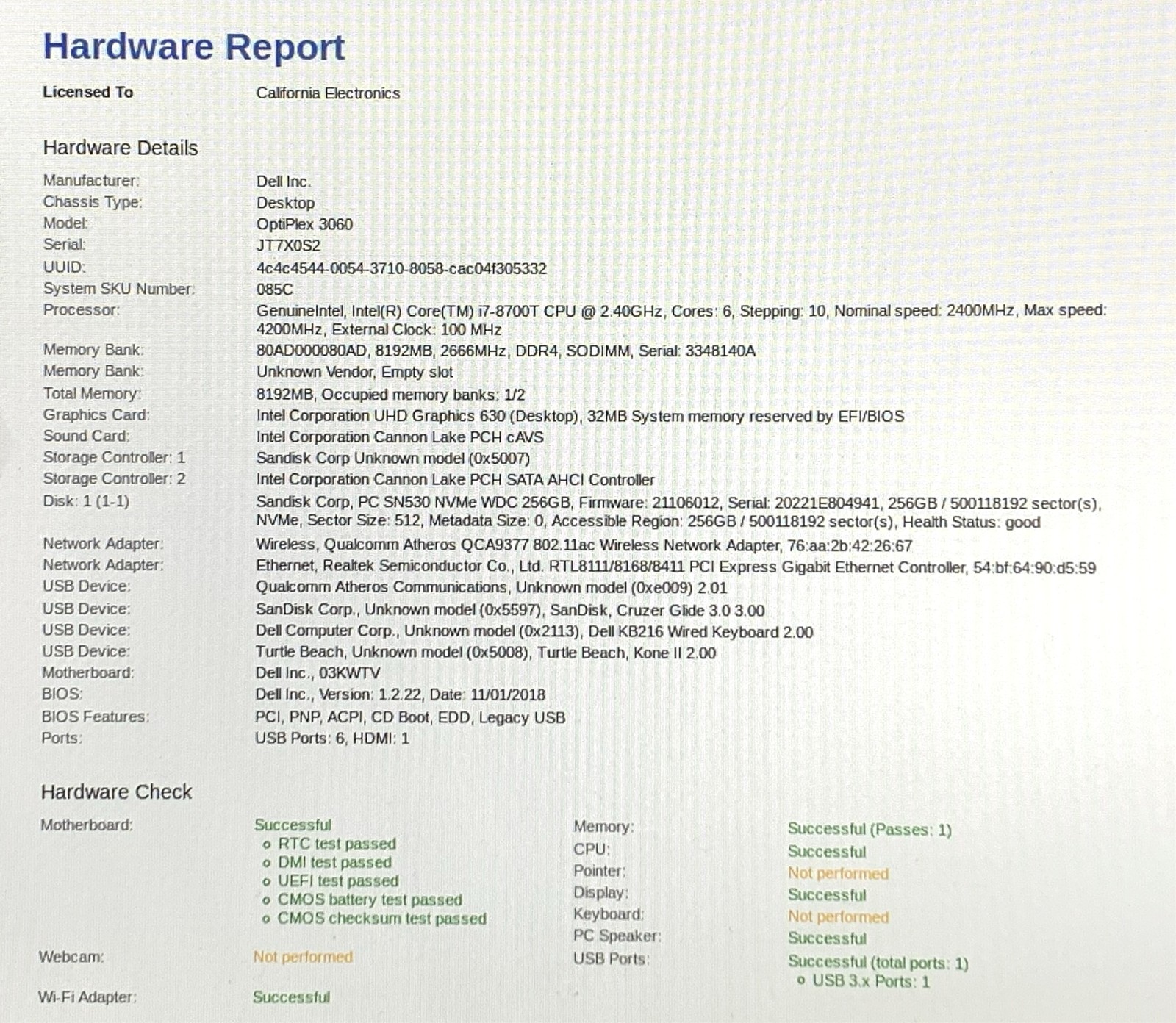1176x1023 pixels.
Task: Select the UUID value starting 4c4c4544
Action: pyautogui.click(x=401, y=268)
